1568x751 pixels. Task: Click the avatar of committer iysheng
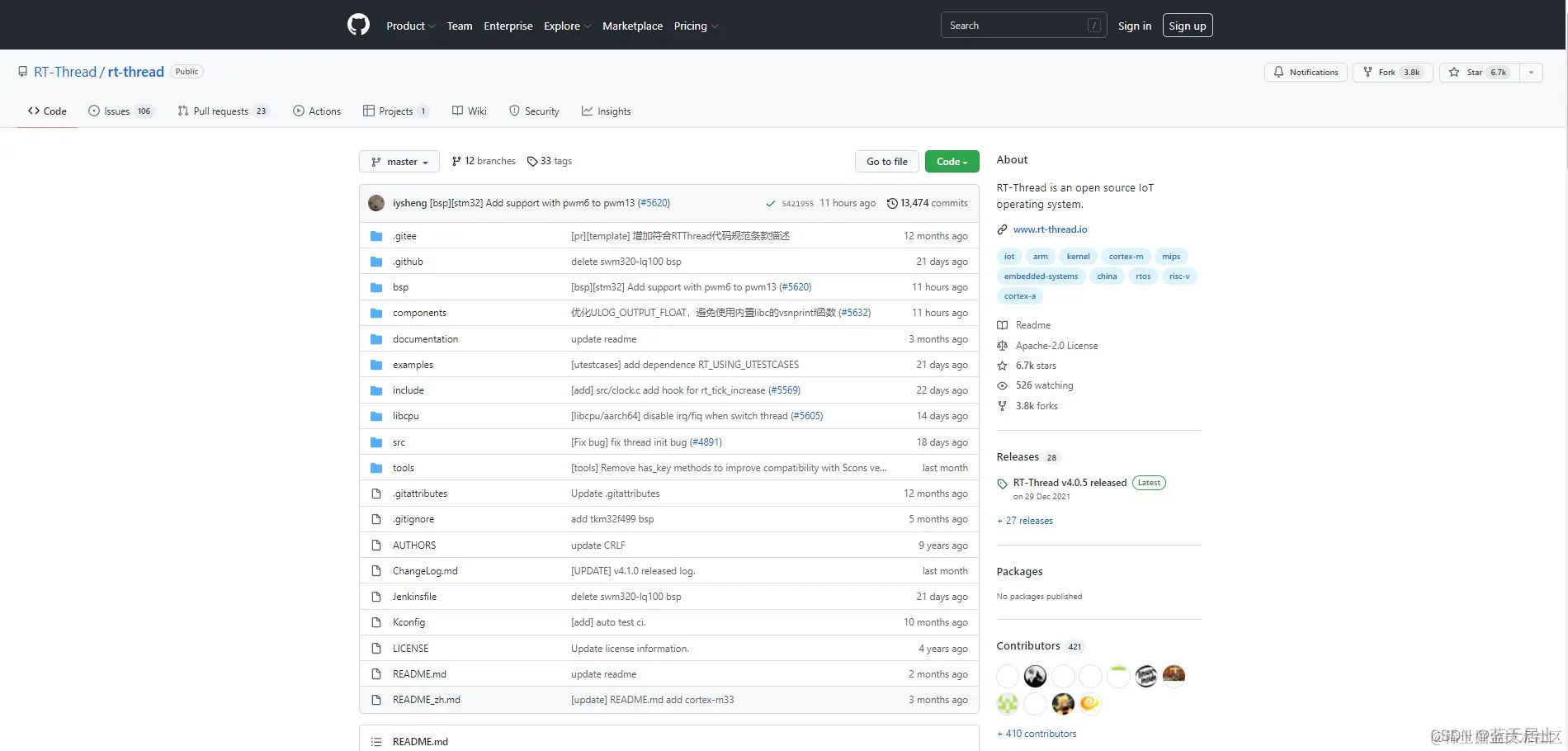pyautogui.click(x=376, y=203)
